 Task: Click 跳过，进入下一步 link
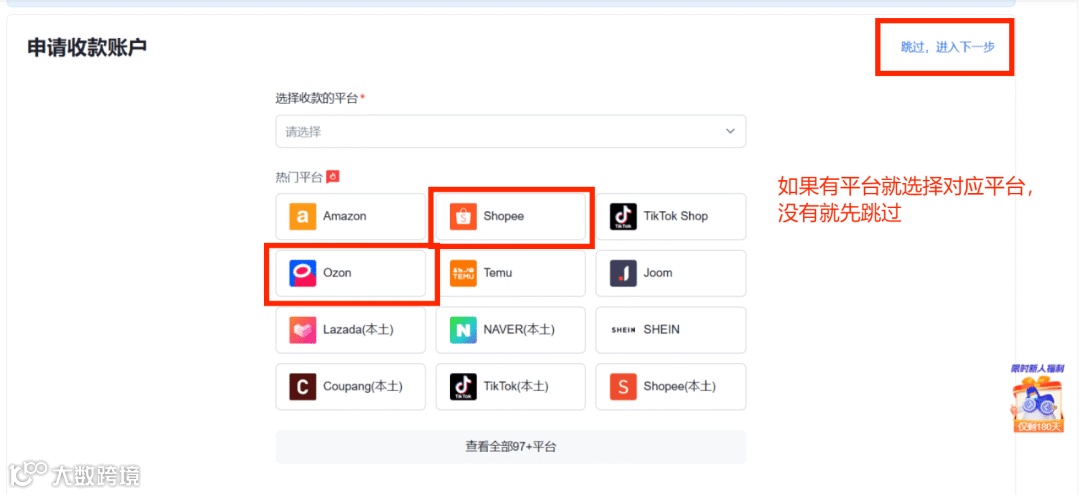point(948,47)
